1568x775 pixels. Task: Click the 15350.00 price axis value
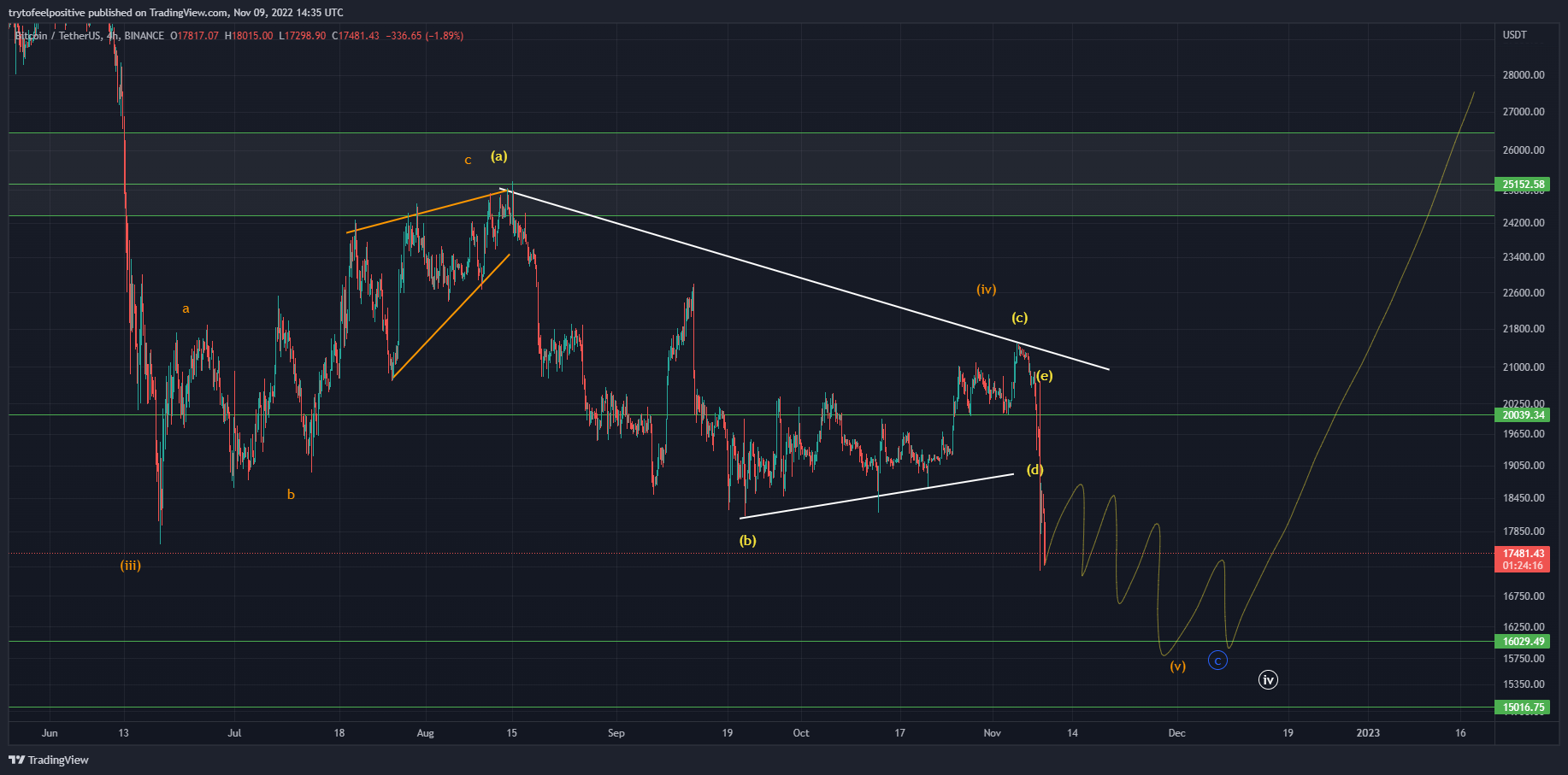[x=1524, y=684]
